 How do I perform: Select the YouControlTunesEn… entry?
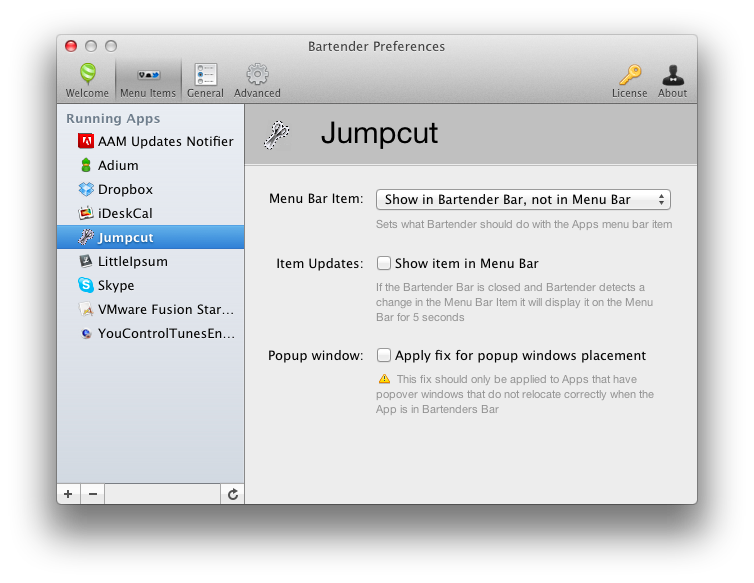pyautogui.click(x=151, y=333)
